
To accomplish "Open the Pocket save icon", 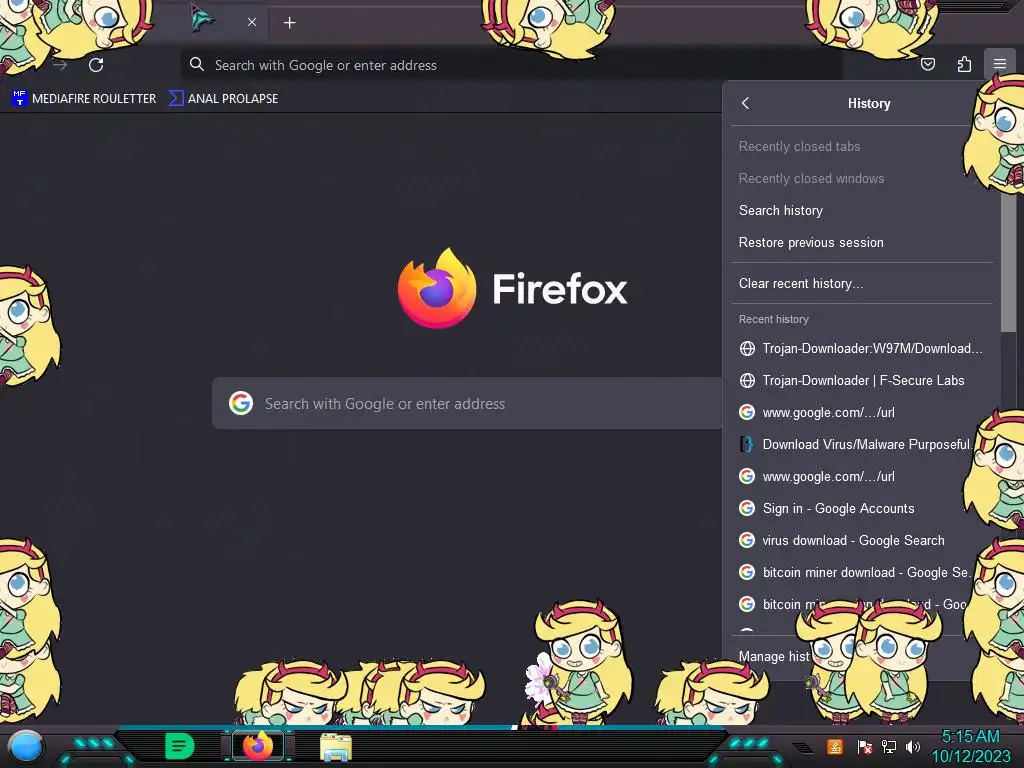I will point(927,64).
